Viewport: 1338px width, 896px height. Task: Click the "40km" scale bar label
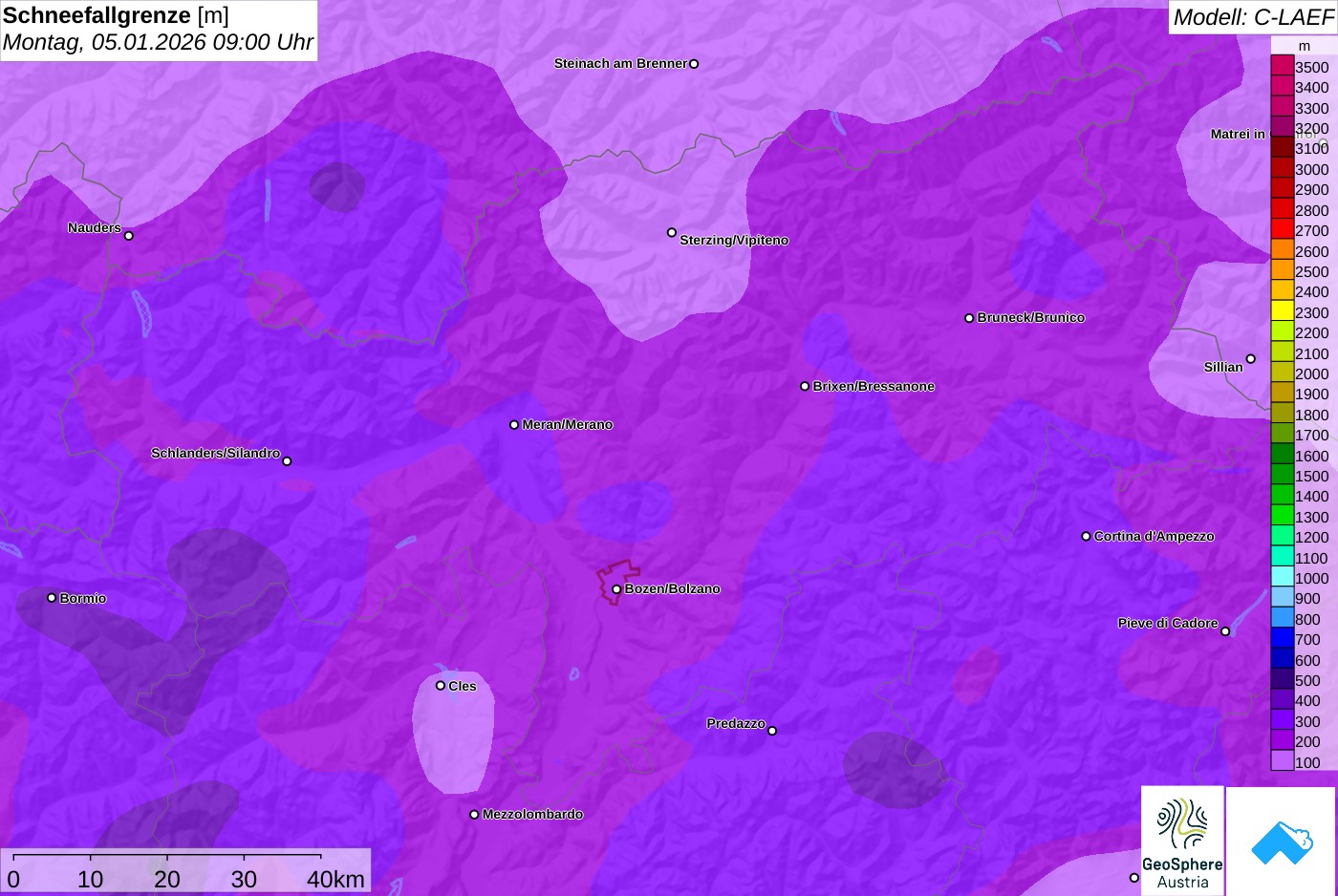335,880
